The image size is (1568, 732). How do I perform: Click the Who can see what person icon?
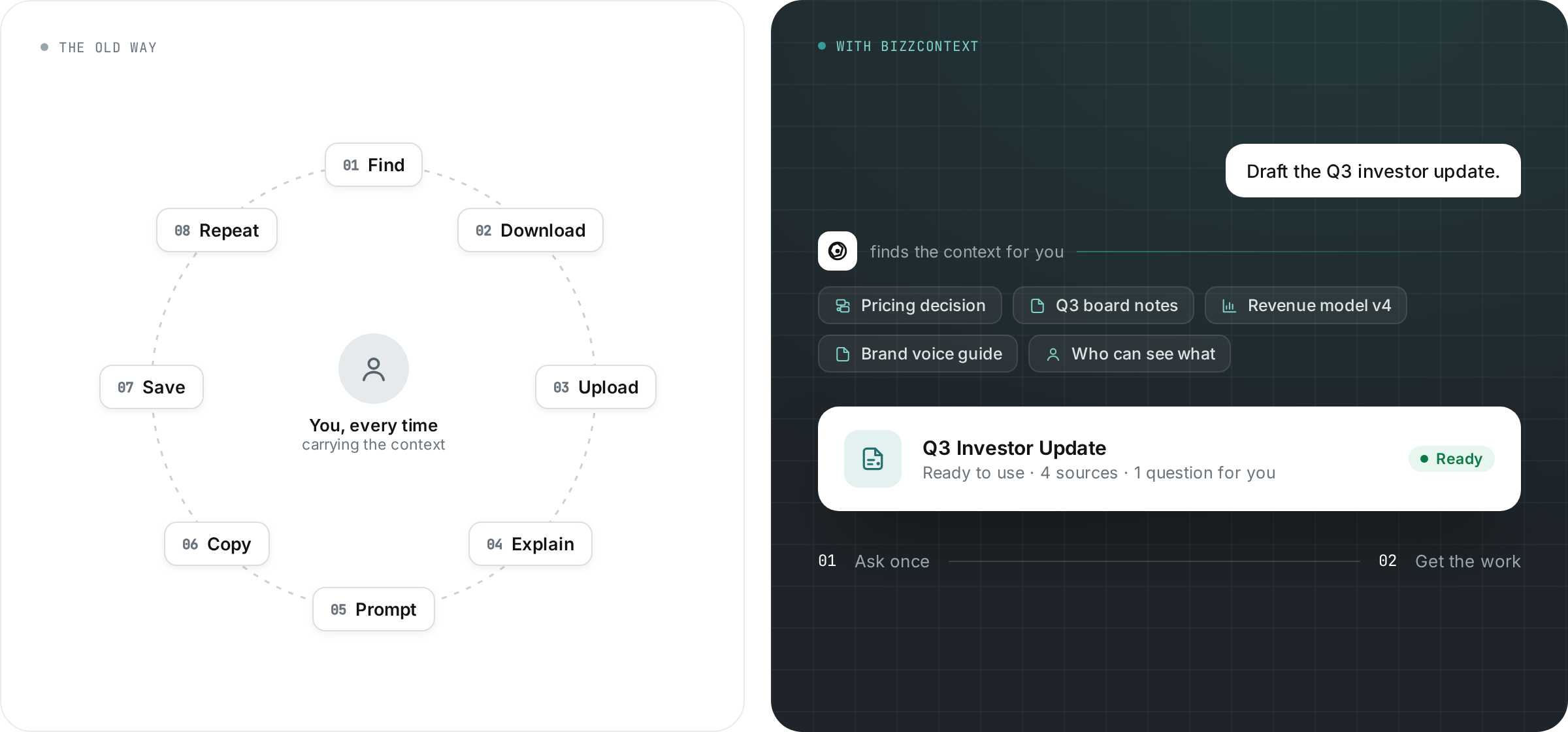click(x=1053, y=354)
